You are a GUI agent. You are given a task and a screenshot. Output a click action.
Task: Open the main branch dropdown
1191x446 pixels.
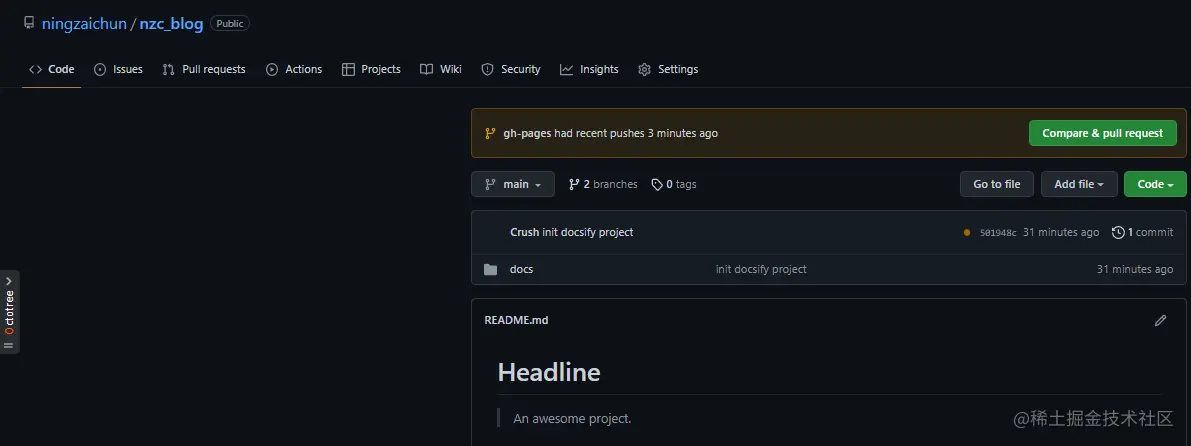point(513,184)
